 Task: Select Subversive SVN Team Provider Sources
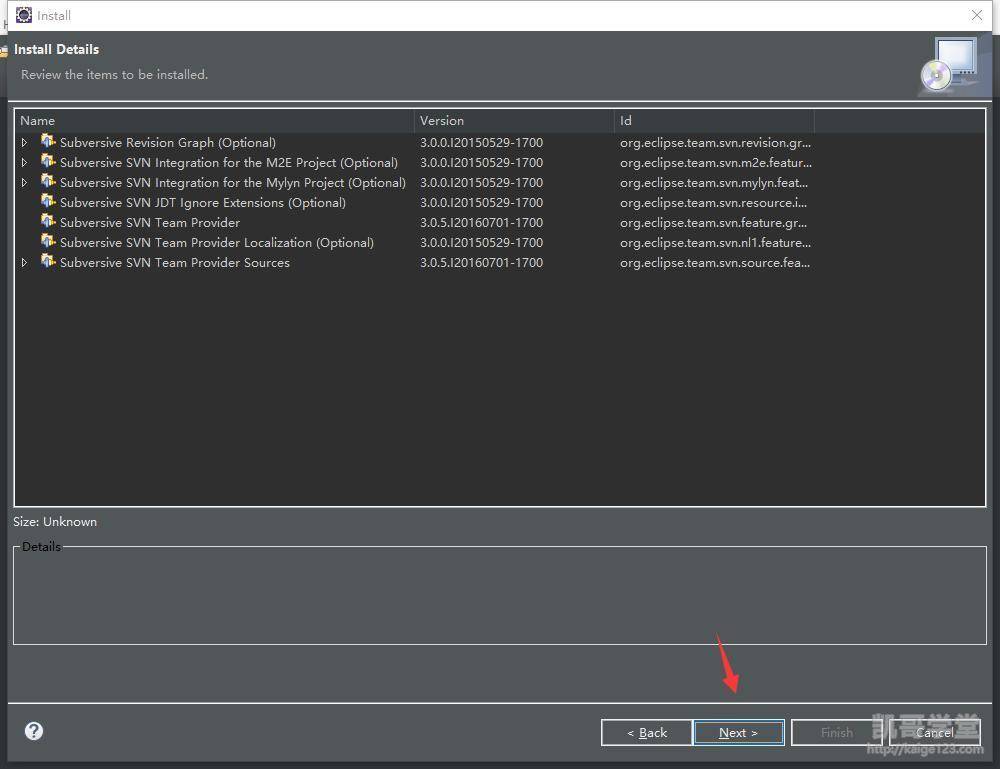point(175,263)
